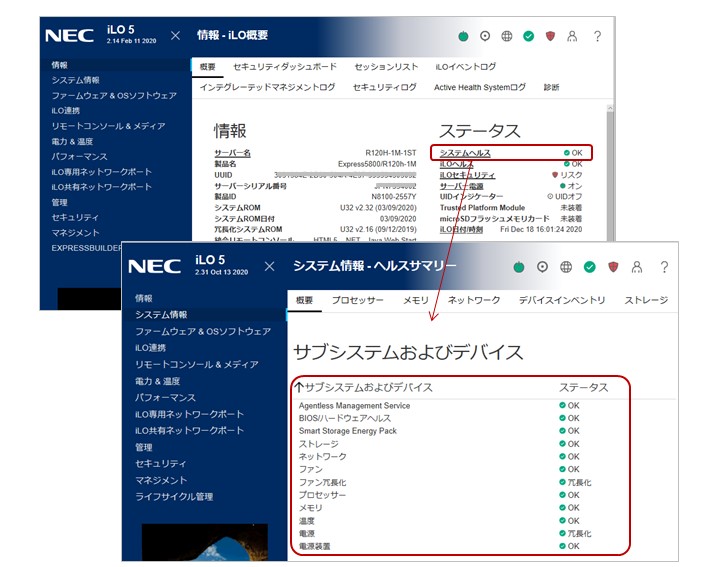The image size is (720, 567).
Task: Open iLOイベントログ tab in back window
Action: (466, 67)
